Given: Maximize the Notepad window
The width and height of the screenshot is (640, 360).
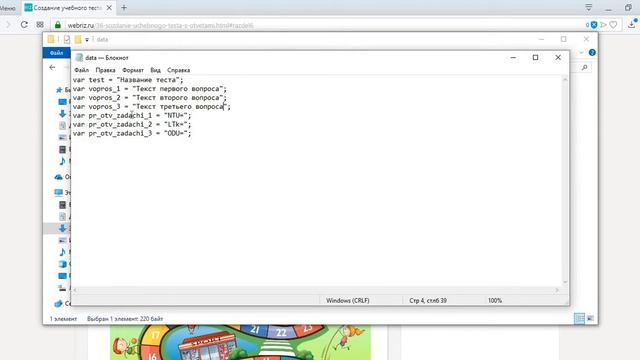Looking at the screenshot, I should pyautogui.click(x=536, y=58).
